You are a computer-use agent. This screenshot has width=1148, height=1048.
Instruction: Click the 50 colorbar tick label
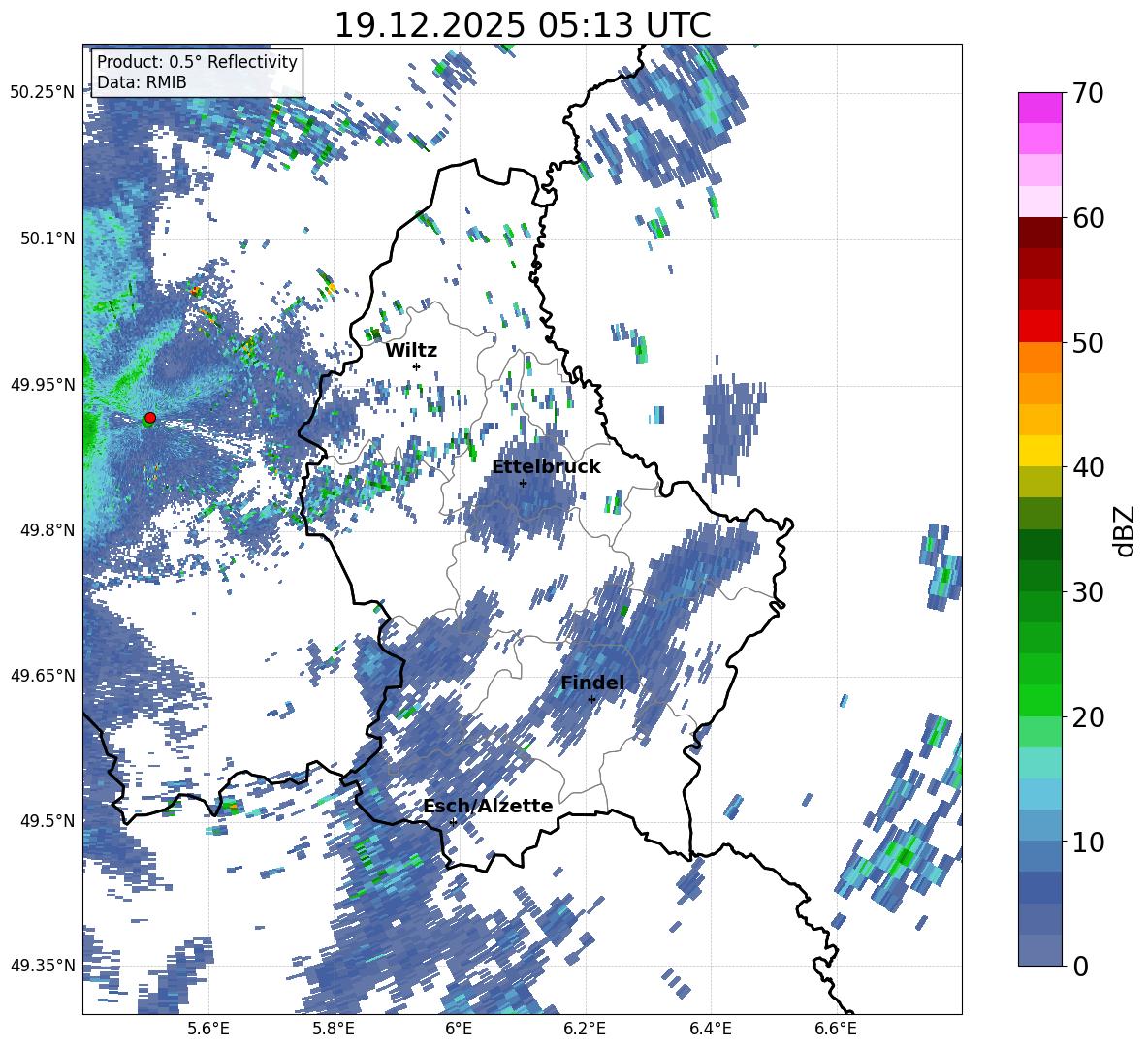point(1088,342)
